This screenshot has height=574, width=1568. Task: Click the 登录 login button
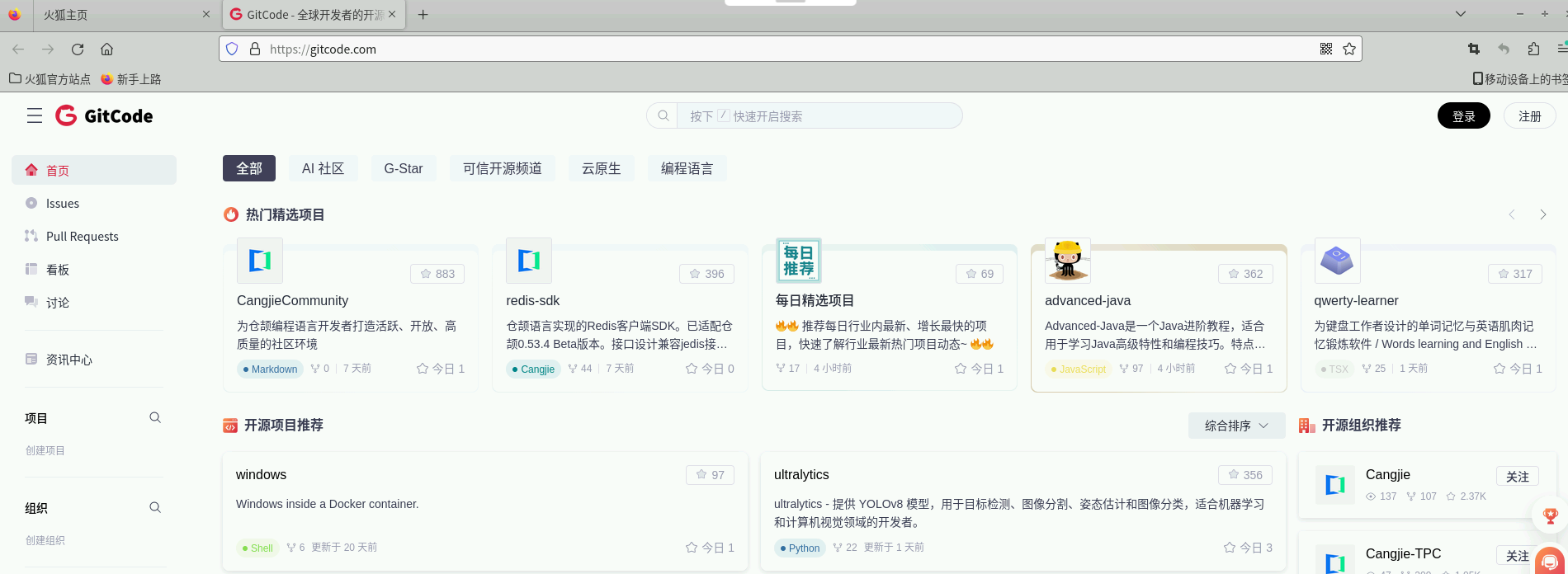[x=1463, y=116]
